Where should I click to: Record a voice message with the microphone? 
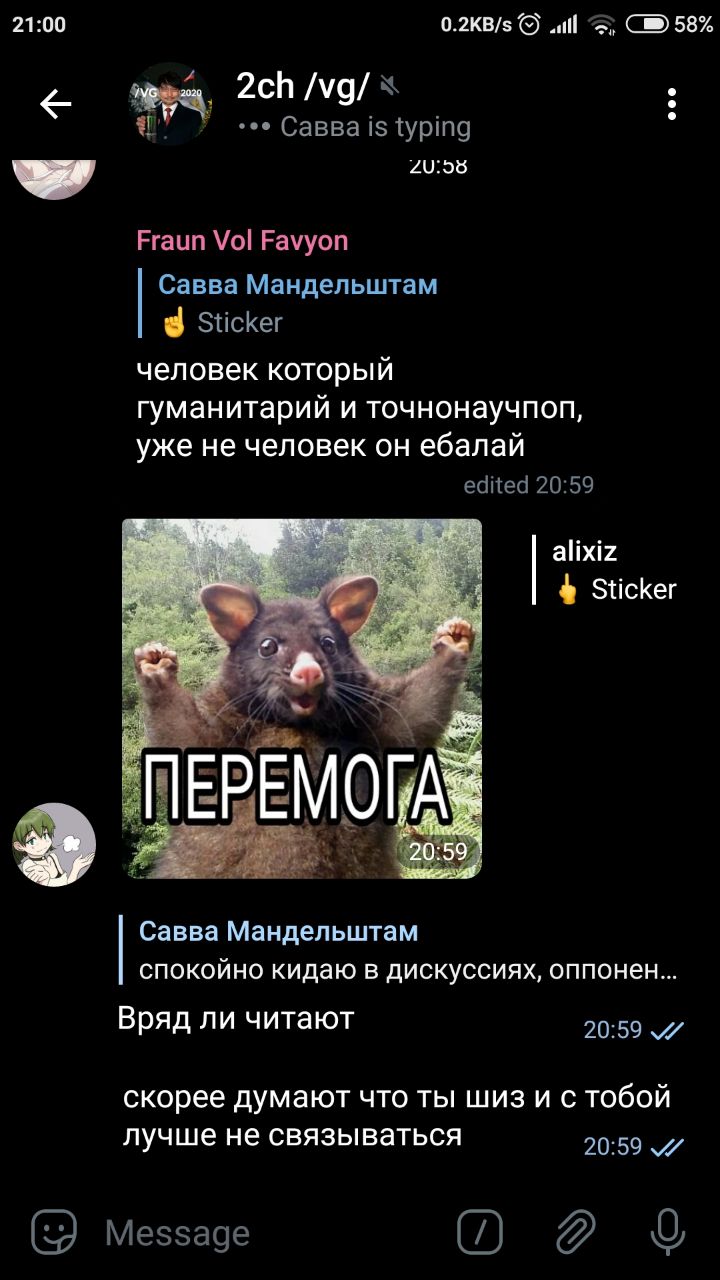click(667, 1232)
